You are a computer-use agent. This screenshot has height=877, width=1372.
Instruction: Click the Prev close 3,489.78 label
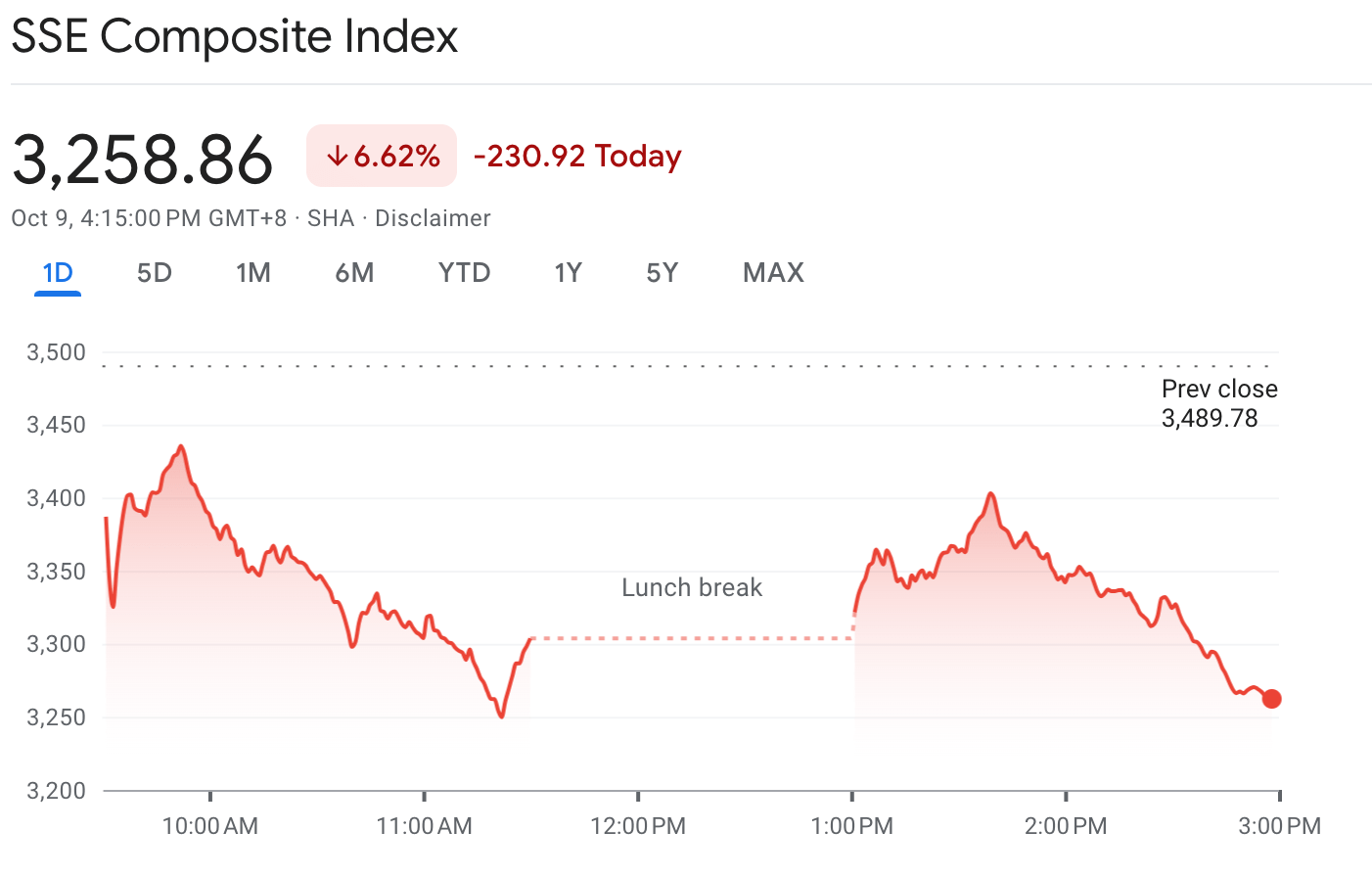(x=1218, y=403)
